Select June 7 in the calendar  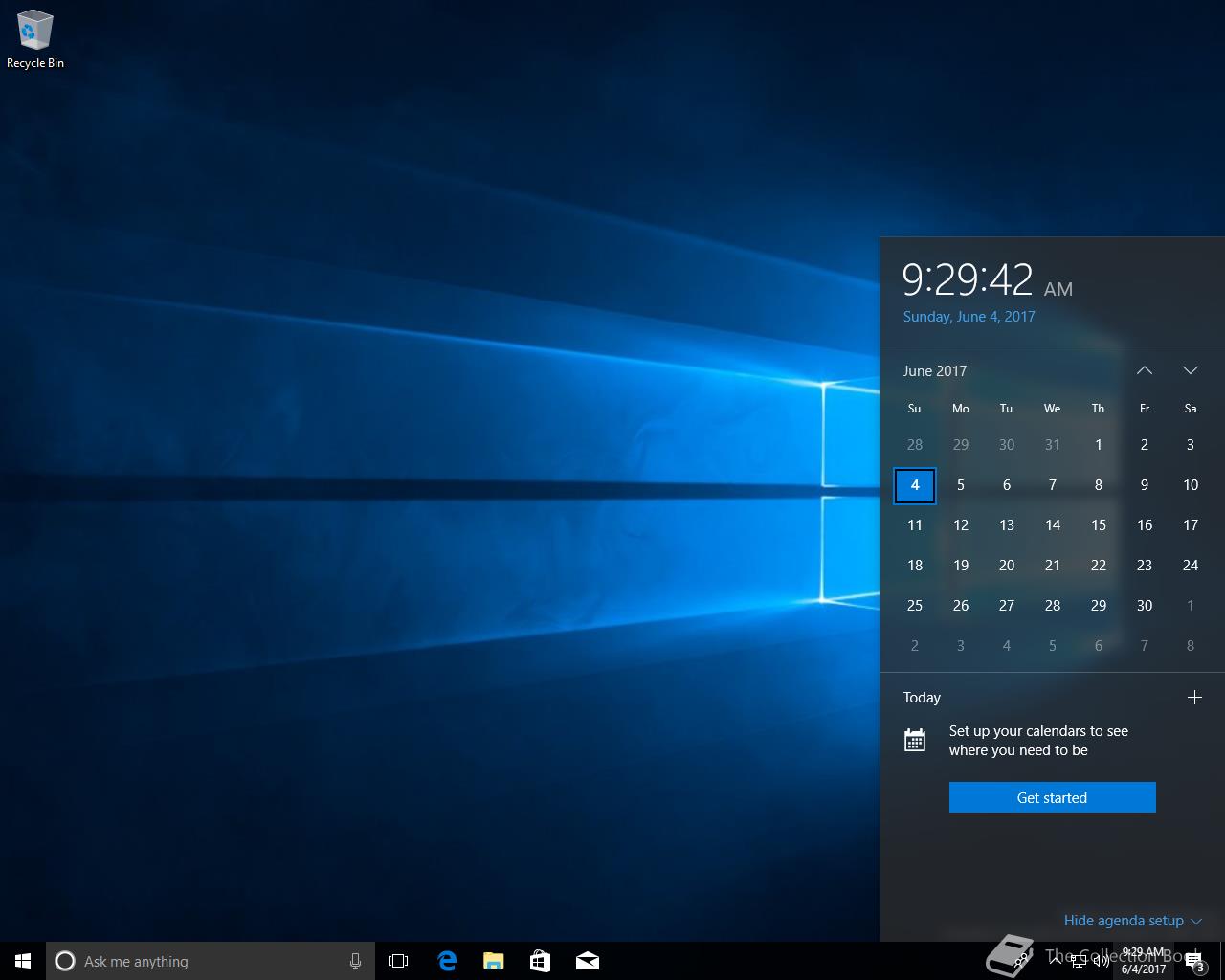1053,485
